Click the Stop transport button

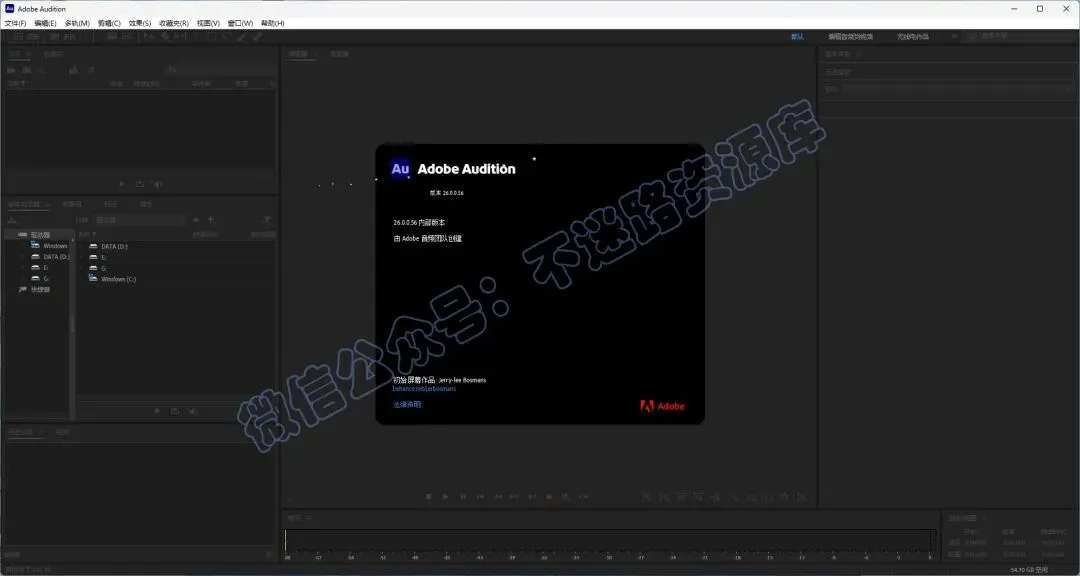428,497
